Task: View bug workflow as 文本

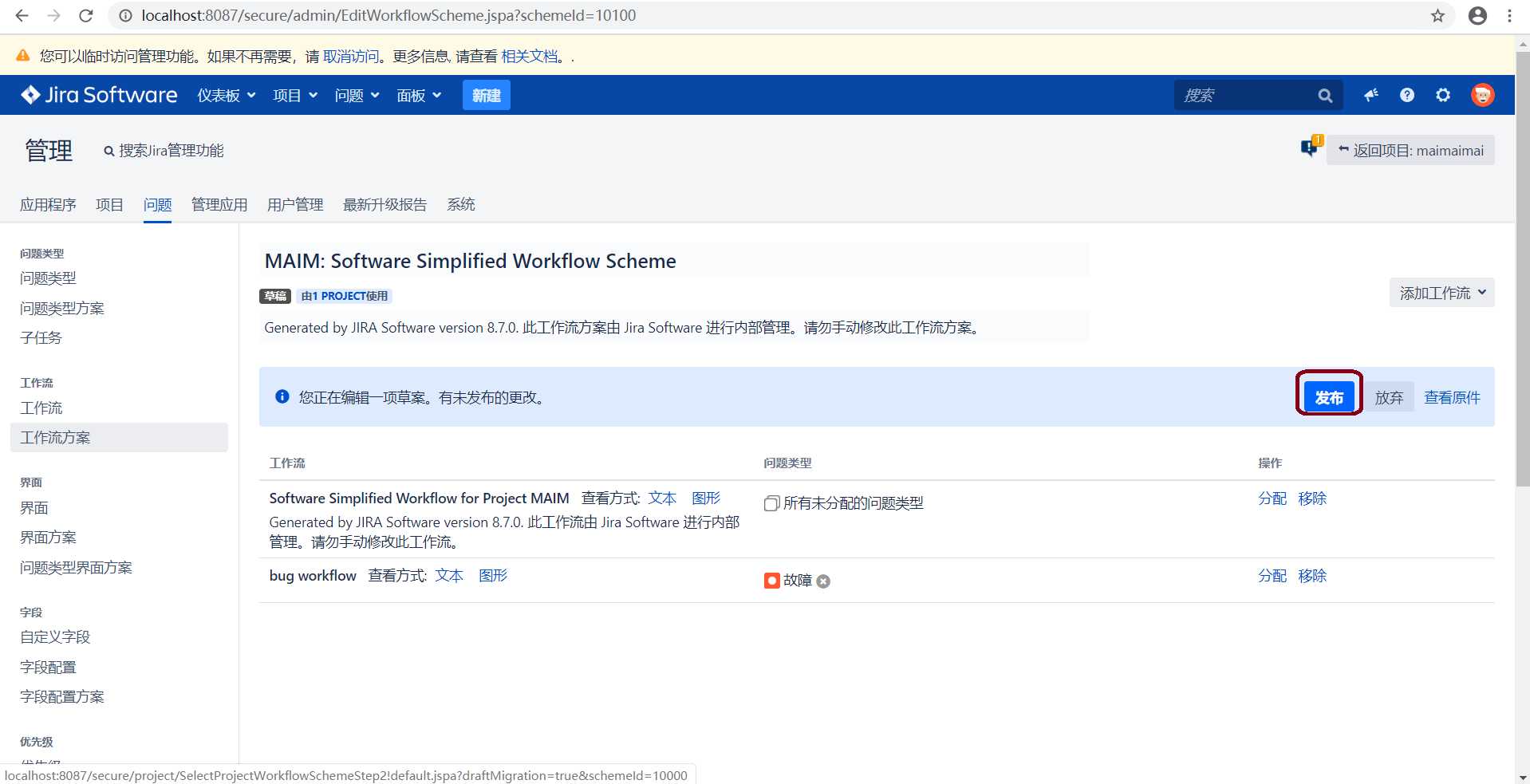Action: [448, 575]
